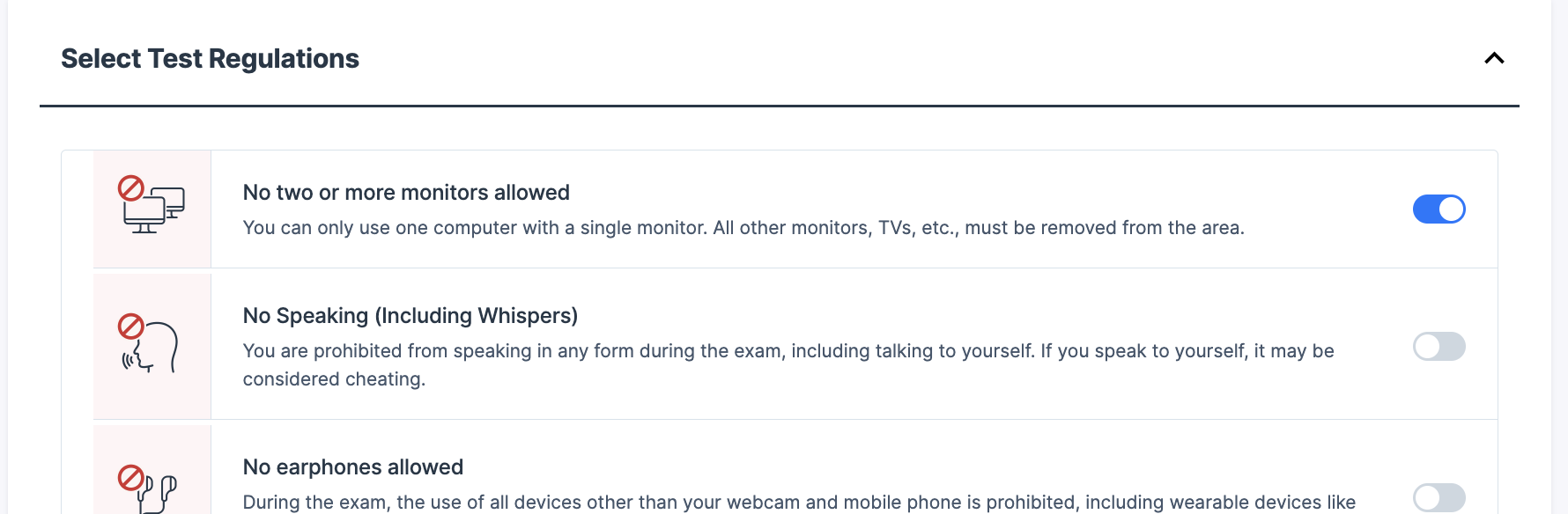1568x514 pixels.
Task: Click red prohibition circle on speaking icon
Action: pos(131,326)
